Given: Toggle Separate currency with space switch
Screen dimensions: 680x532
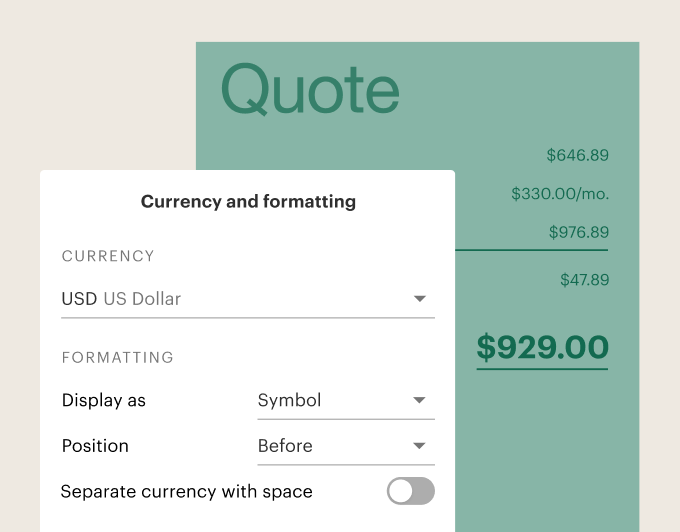Looking at the screenshot, I should [x=410, y=491].
